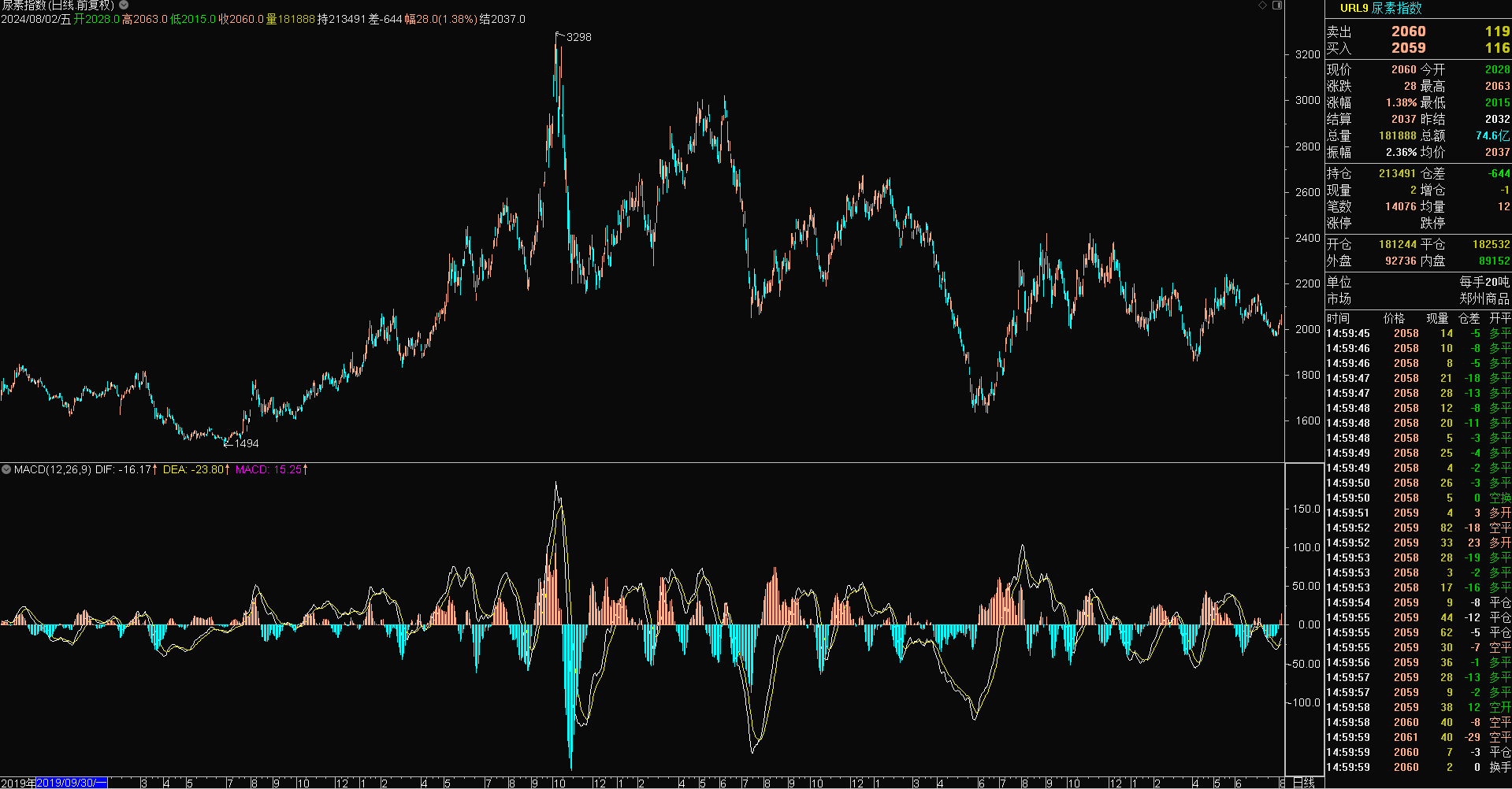Image resolution: width=1512 pixels, height=789 pixels.
Task: Click the 均量 12 value
Action: point(1503,206)
